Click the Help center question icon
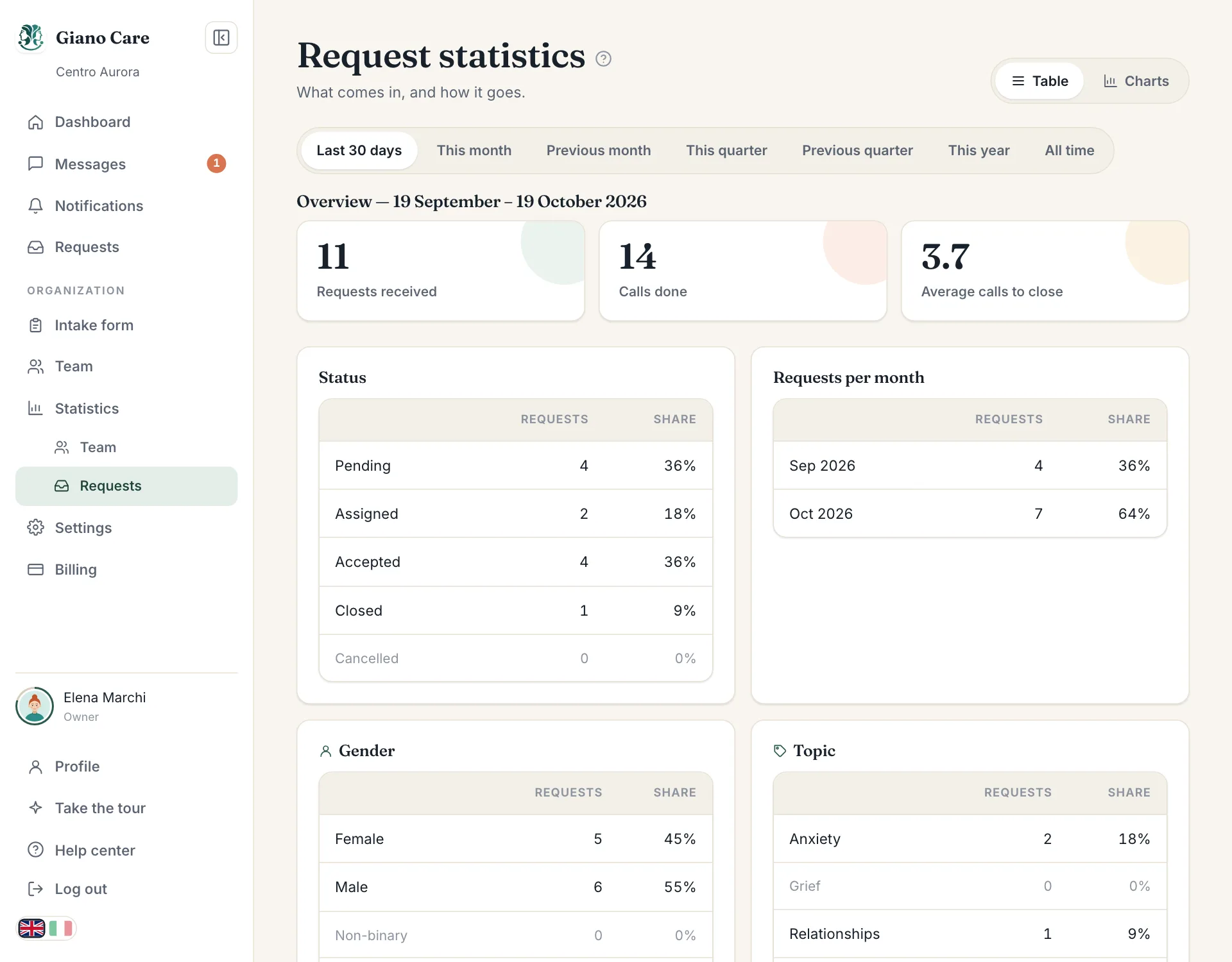 [36, 850]
